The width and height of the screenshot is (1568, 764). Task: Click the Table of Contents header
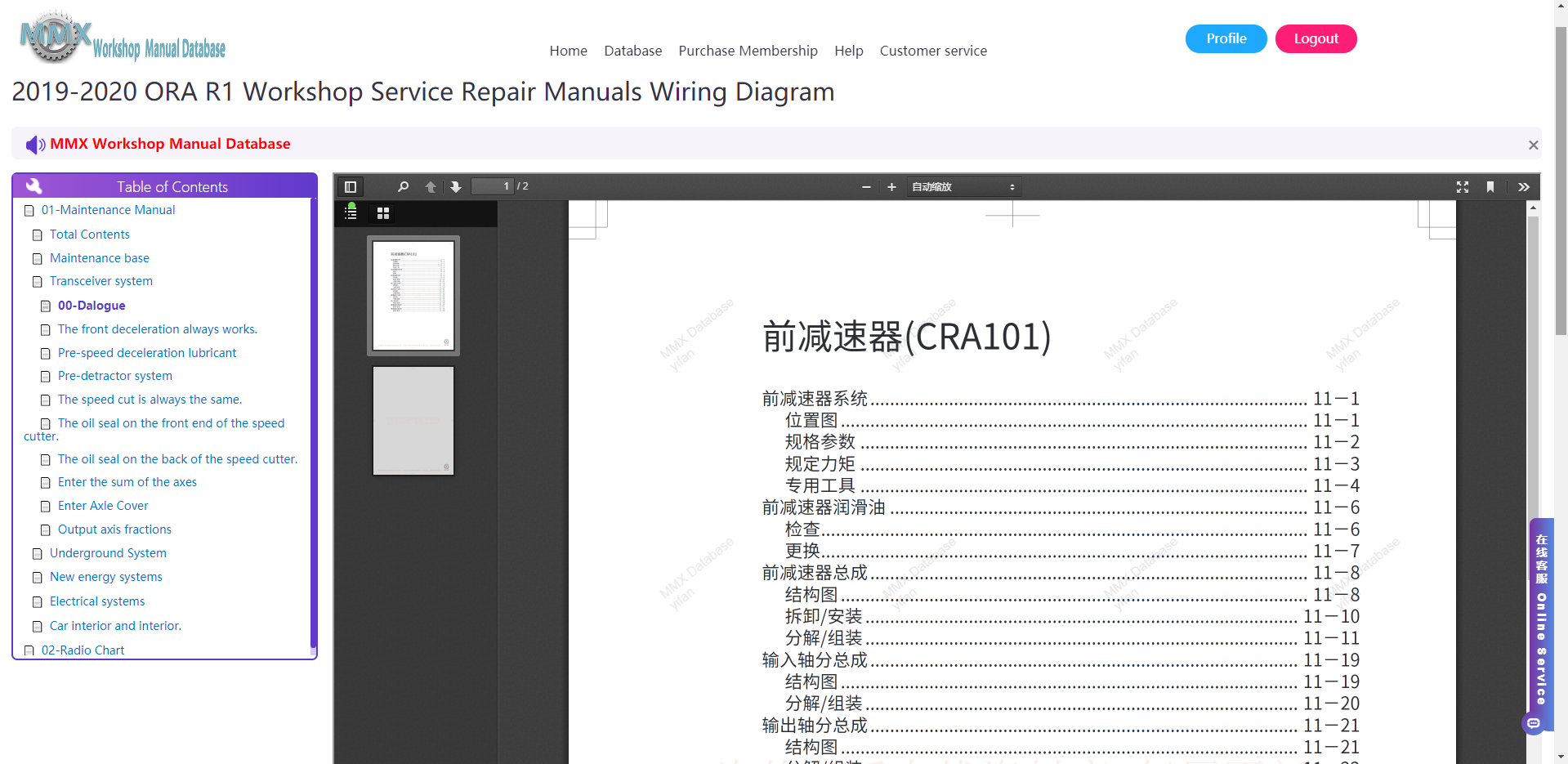point(164,185)
